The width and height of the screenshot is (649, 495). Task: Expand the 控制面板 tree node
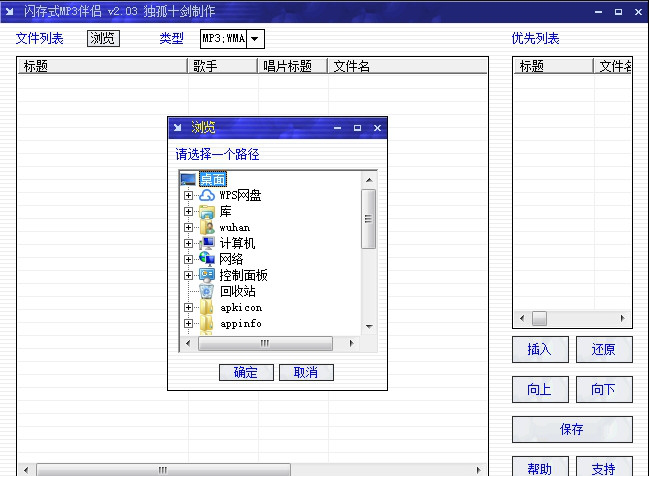pos(188,276)
